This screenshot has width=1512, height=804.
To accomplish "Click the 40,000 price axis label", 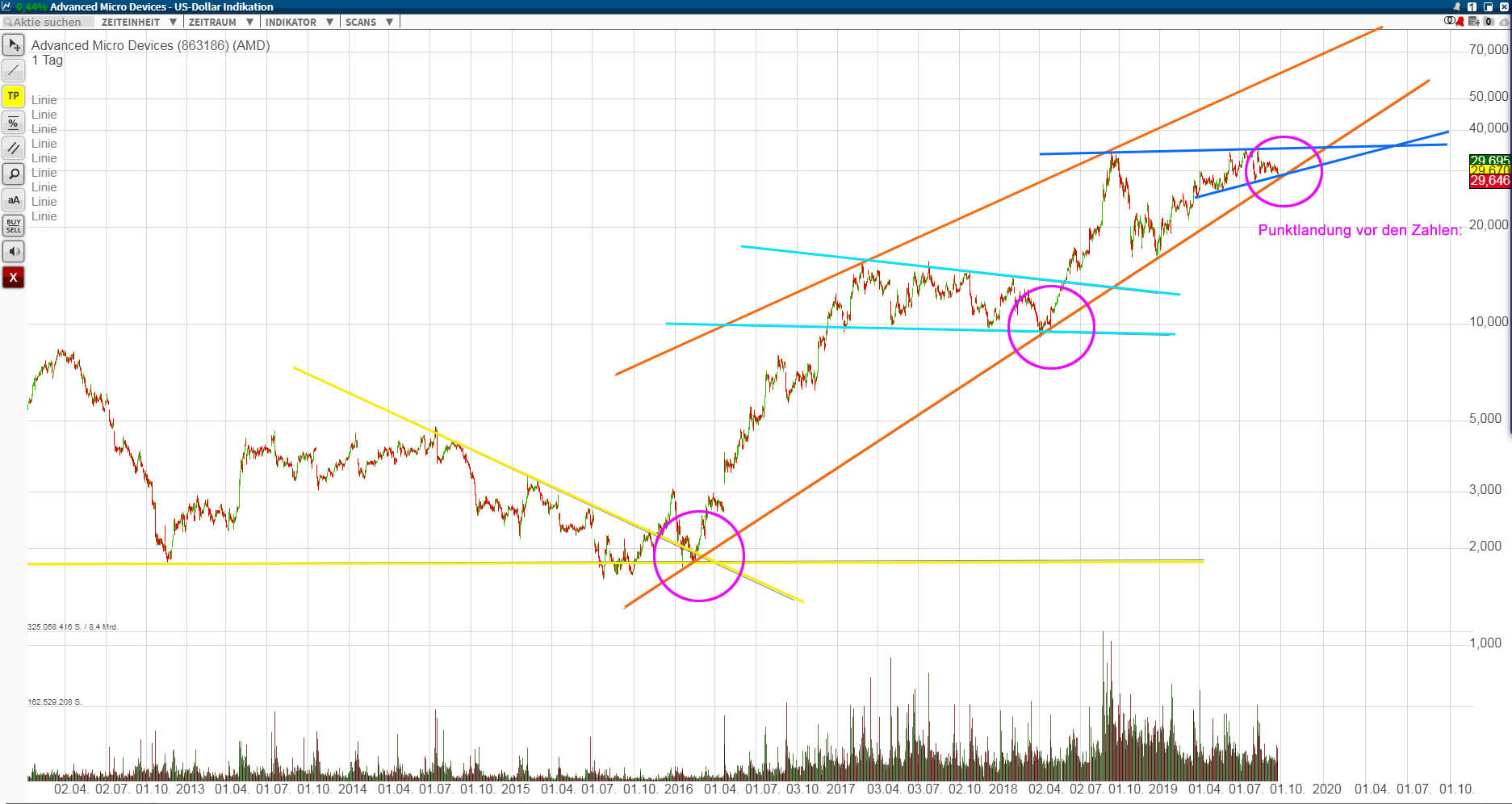I will pos(1489,128).
